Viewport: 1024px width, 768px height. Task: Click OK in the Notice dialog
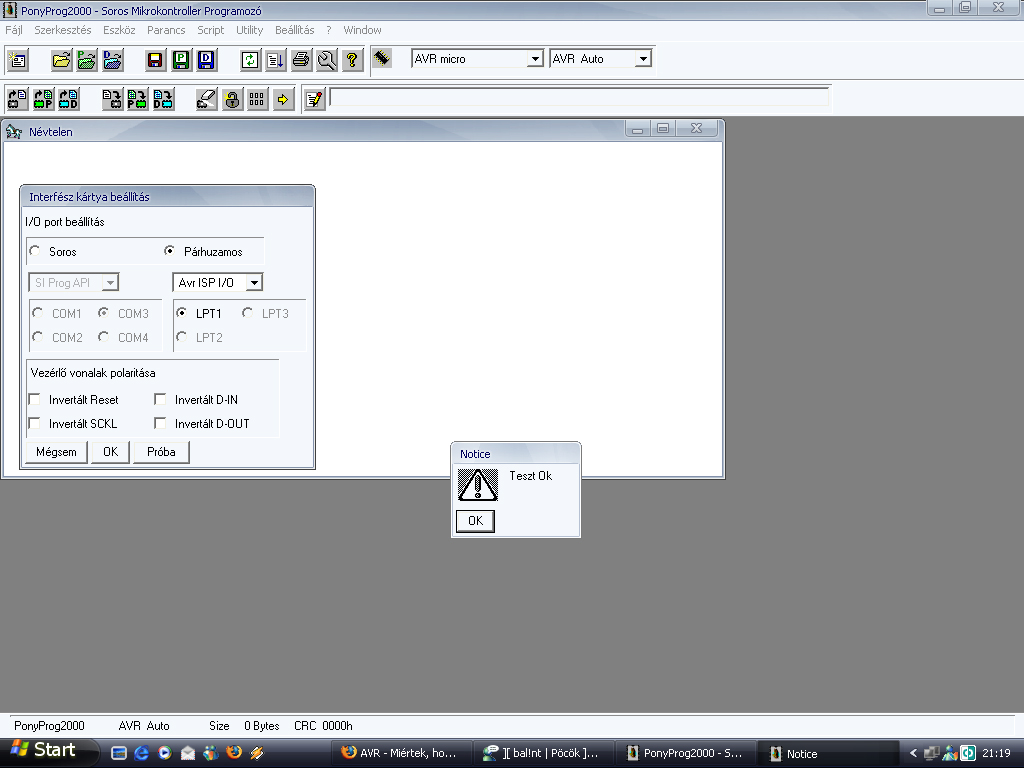point(475,520)
